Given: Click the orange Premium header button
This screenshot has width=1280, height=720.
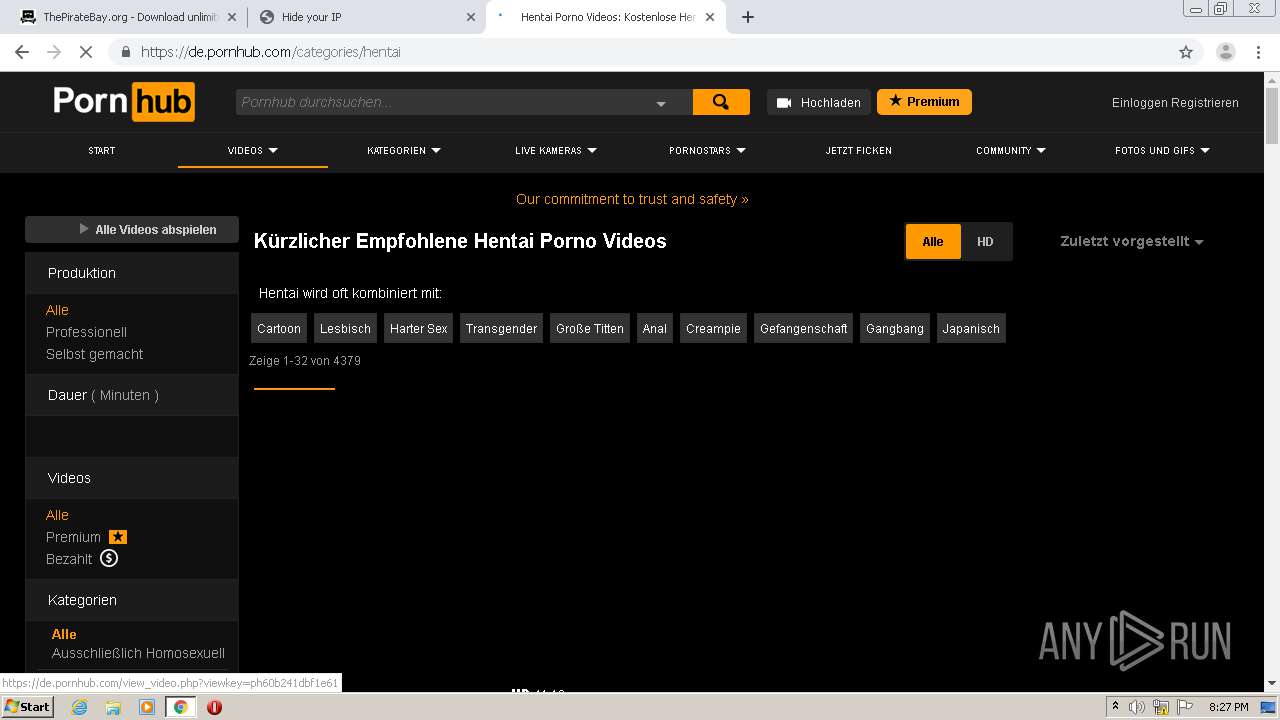Looking at the screenshot, I should pos(924,102).
